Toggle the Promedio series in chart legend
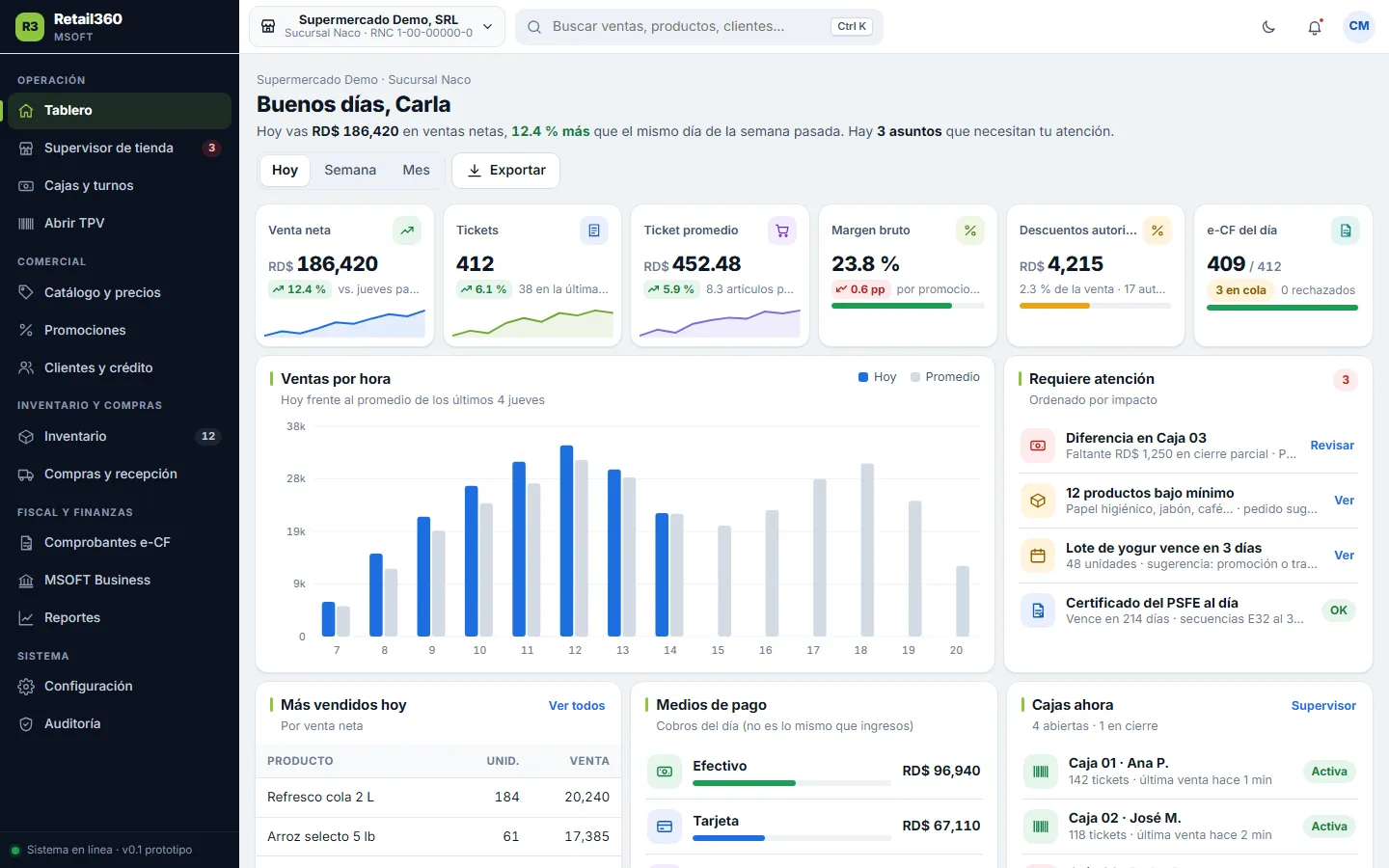The height and width of the screenshot is (868, 1389). (945, 377)
